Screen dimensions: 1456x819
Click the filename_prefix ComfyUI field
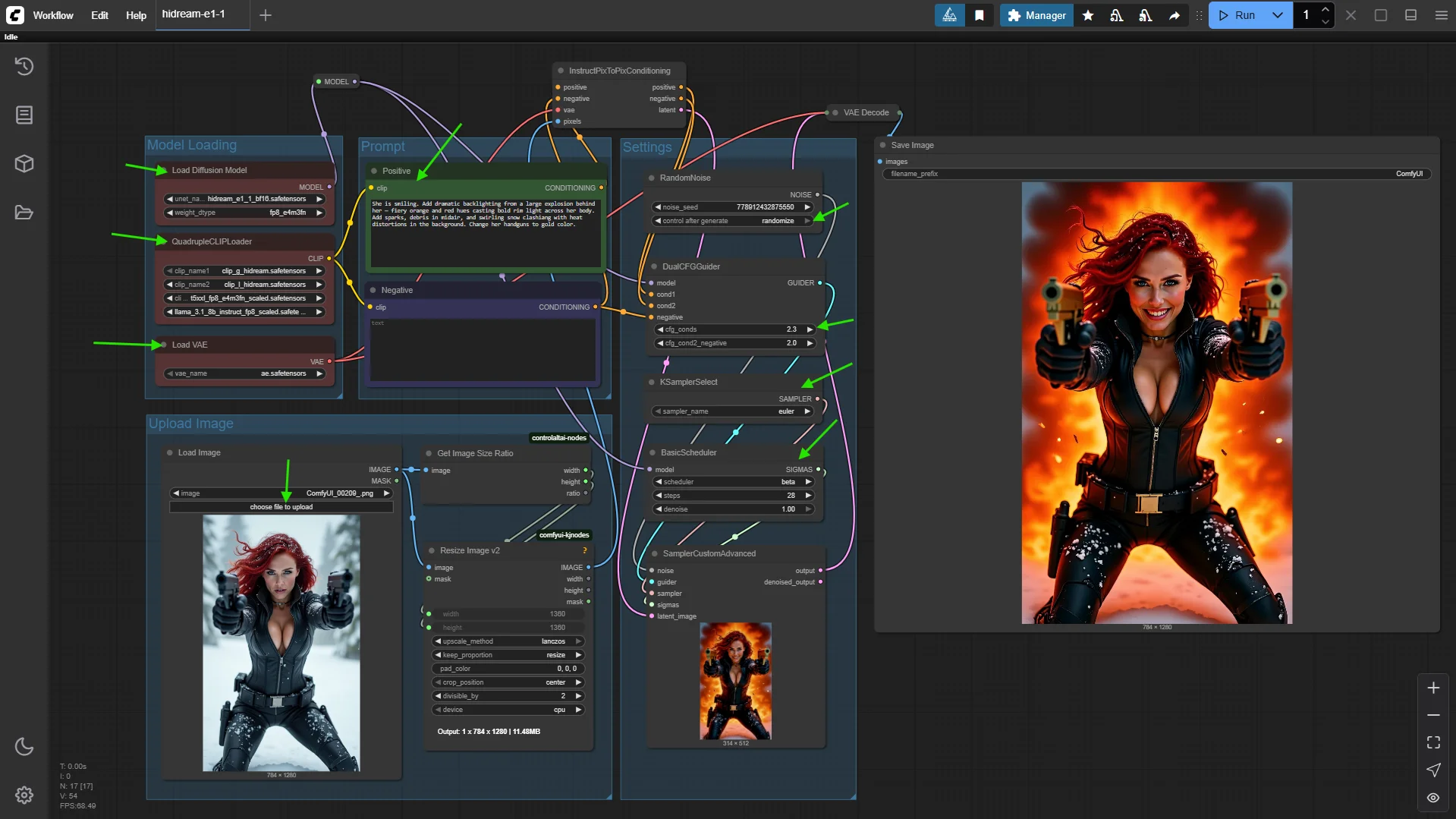pyautogui.click(x=1157, y=175)
